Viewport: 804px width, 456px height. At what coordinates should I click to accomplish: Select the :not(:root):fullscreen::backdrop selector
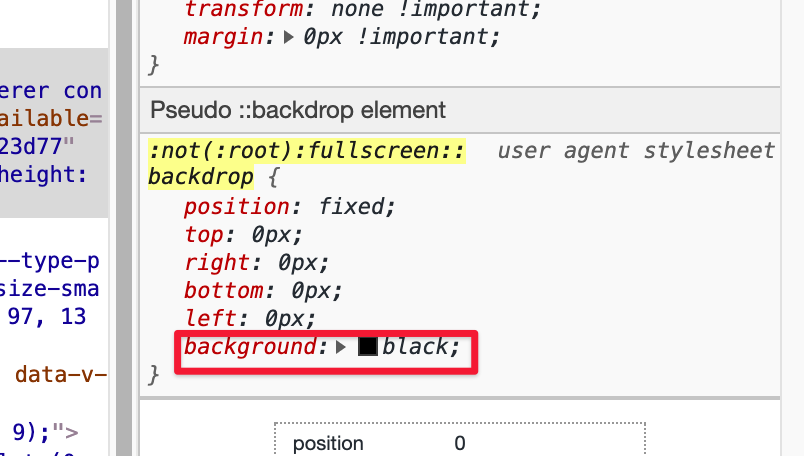[x=306, y=164]
